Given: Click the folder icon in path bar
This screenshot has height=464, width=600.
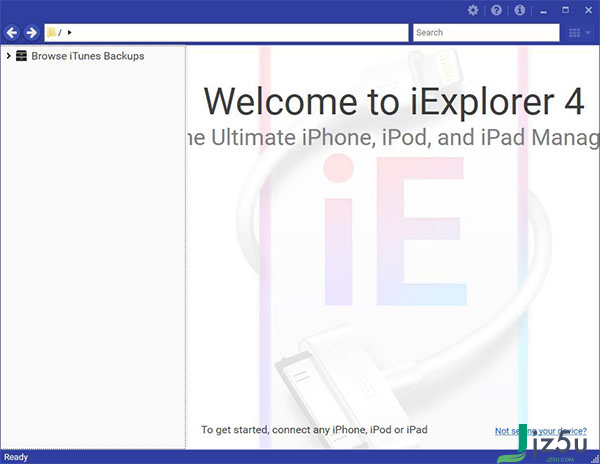Looking at the screenshot, I should coord(52,33).
